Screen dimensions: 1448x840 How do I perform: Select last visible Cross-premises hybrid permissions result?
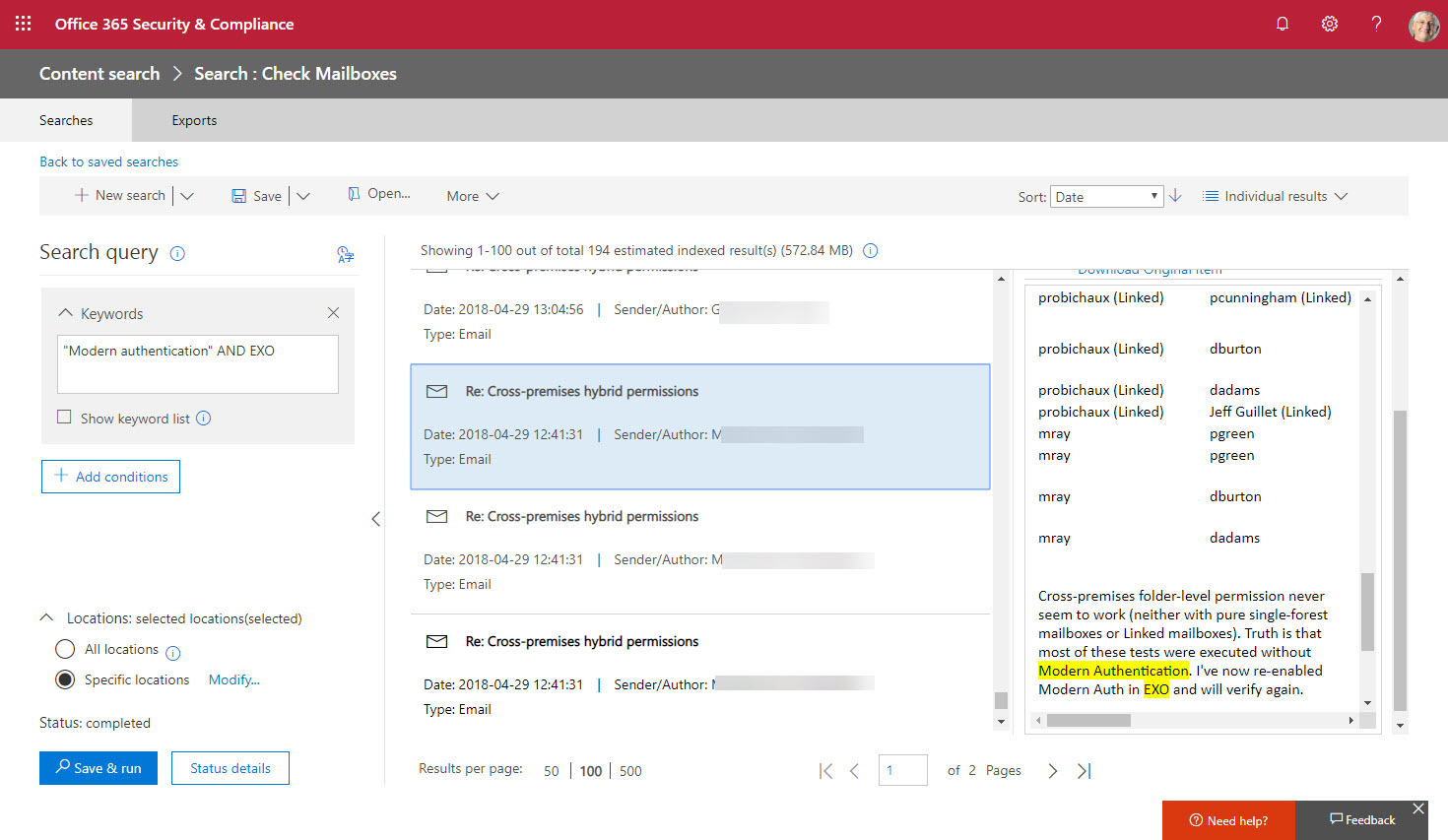700,676
